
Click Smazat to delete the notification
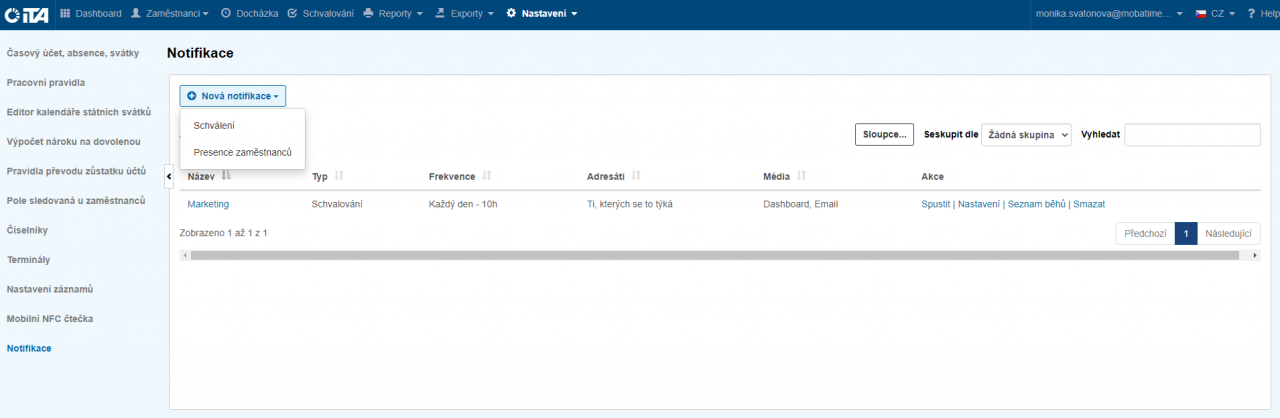(1089, 204)
